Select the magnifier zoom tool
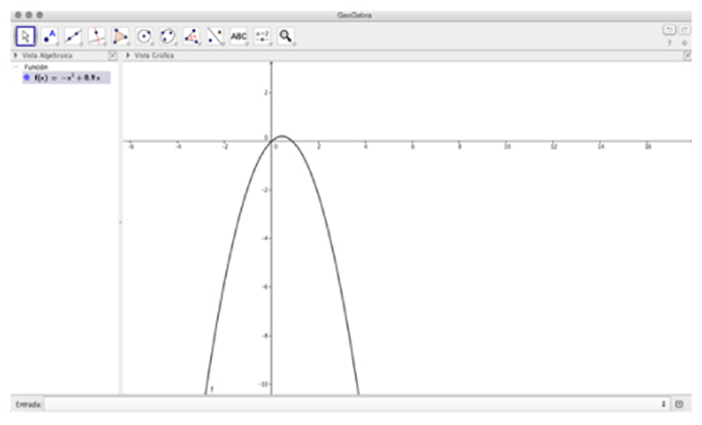This screenshot has height=425, width=702. pyautogui.click(x=286, y=36)
